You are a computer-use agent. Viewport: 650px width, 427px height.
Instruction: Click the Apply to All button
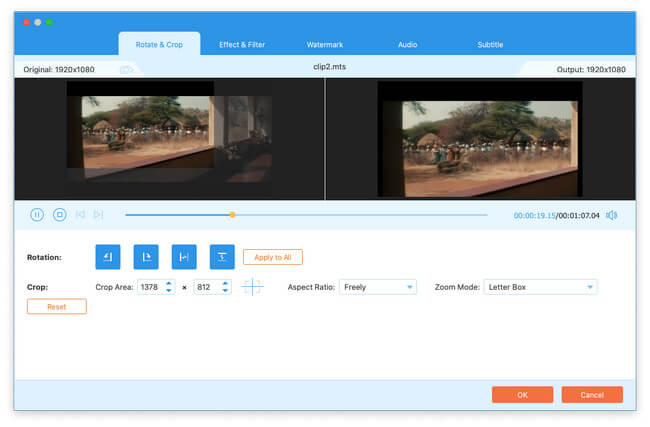[273, 257]
